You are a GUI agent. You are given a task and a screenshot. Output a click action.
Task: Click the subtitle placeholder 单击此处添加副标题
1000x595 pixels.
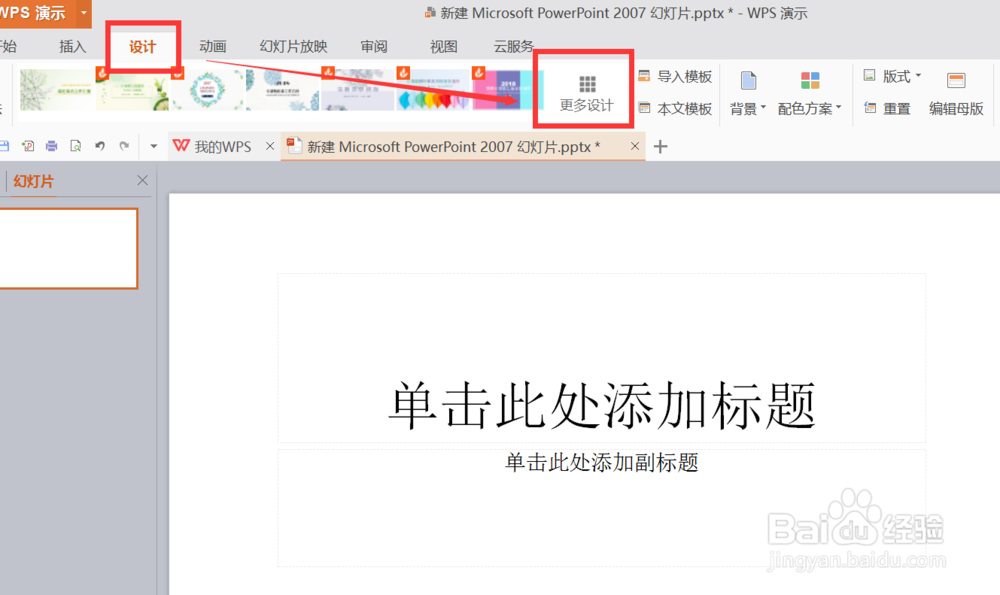[x=601, y=462]
